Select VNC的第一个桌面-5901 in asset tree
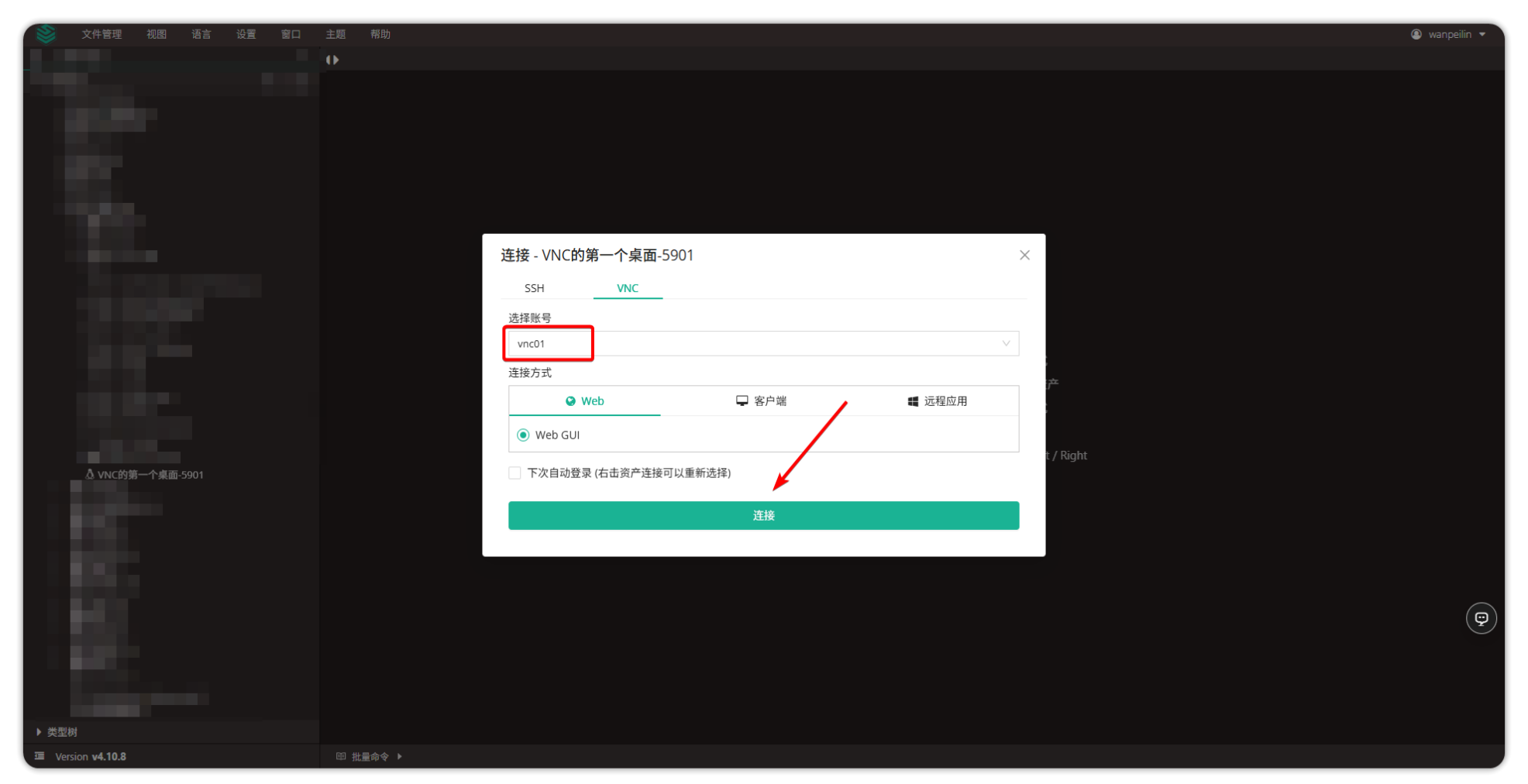This screenshot has width=1528, height=784. click(x=150, y=475)
